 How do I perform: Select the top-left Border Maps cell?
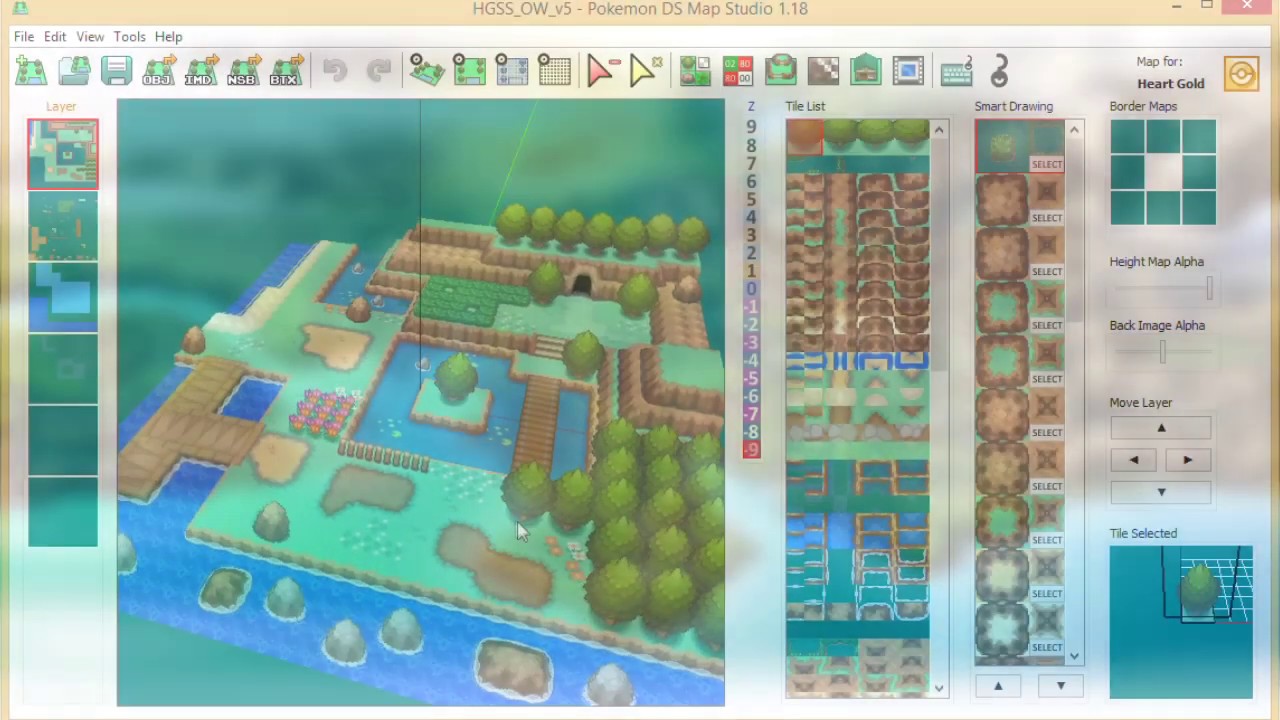pyautogui.click(x=1127, y=137)
